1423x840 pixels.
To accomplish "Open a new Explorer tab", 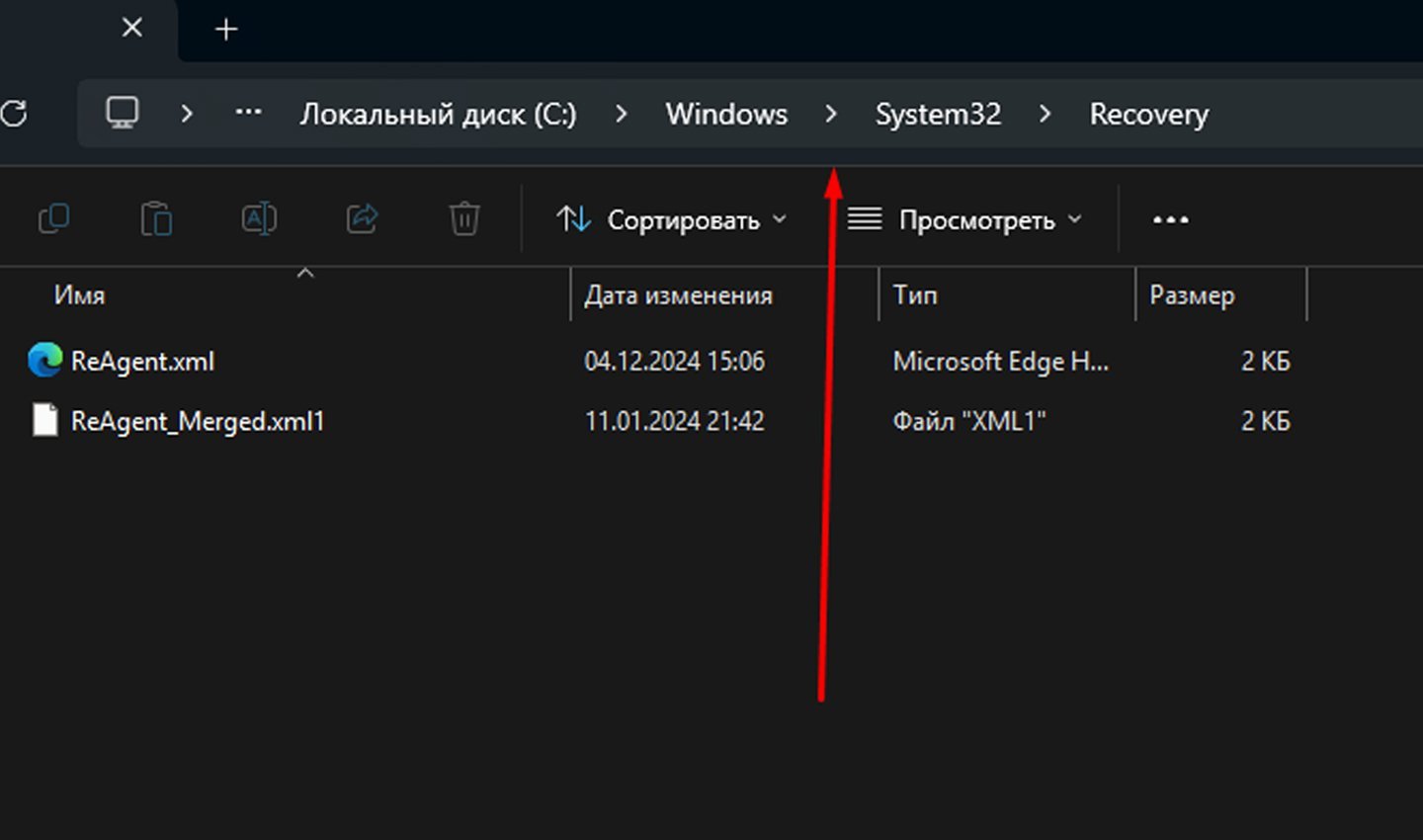I will (226, 30).
